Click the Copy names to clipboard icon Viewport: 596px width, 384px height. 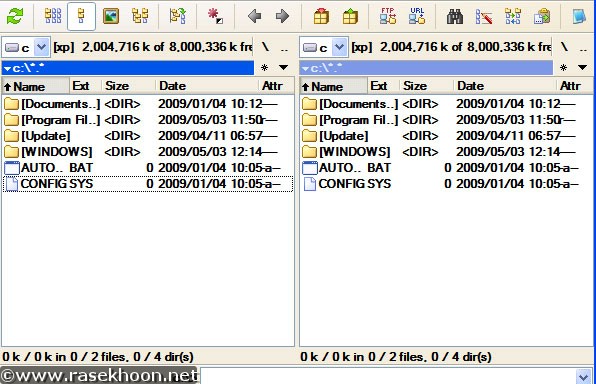[542, 16]
